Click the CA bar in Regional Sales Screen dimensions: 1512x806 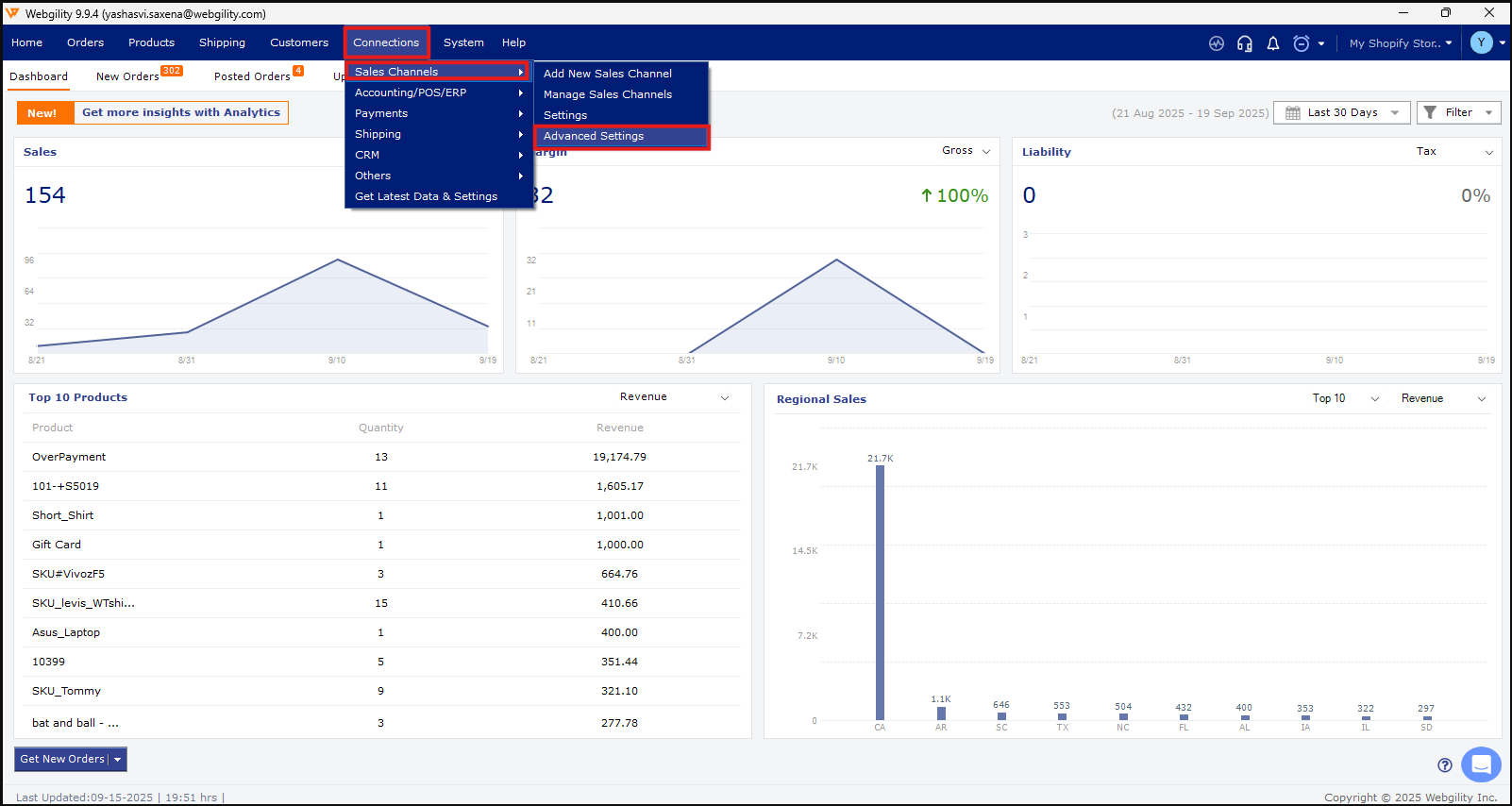coord(880,593)
